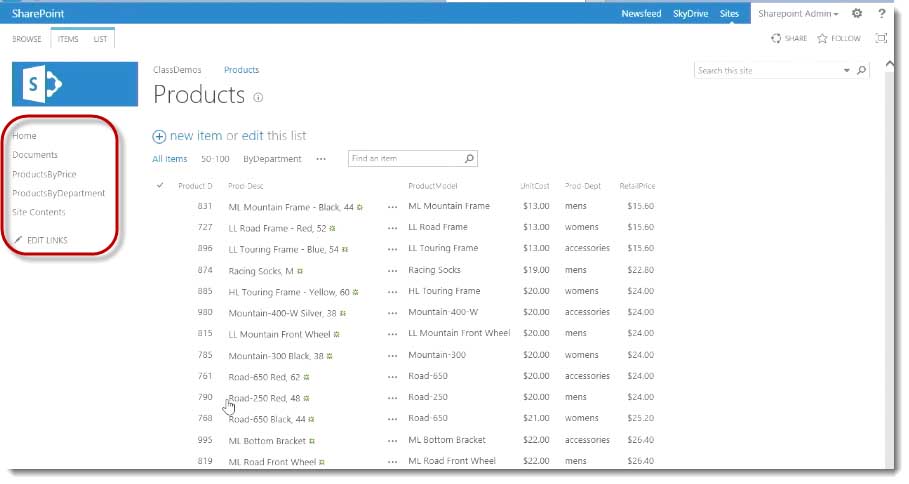Open ellipsis menu for Mountain-400-W Silver
The width and height of the screenshot is (909, 484).
pos(392,313)
